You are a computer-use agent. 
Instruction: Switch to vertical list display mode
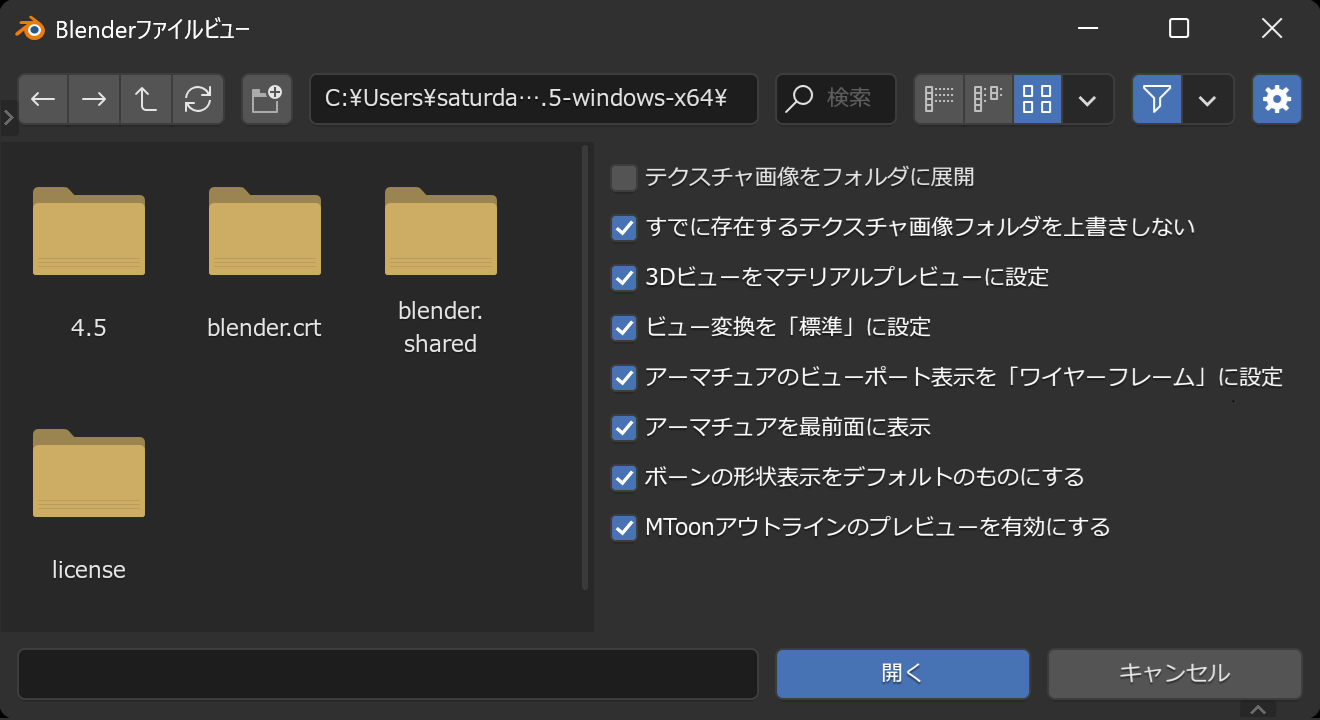939,99
